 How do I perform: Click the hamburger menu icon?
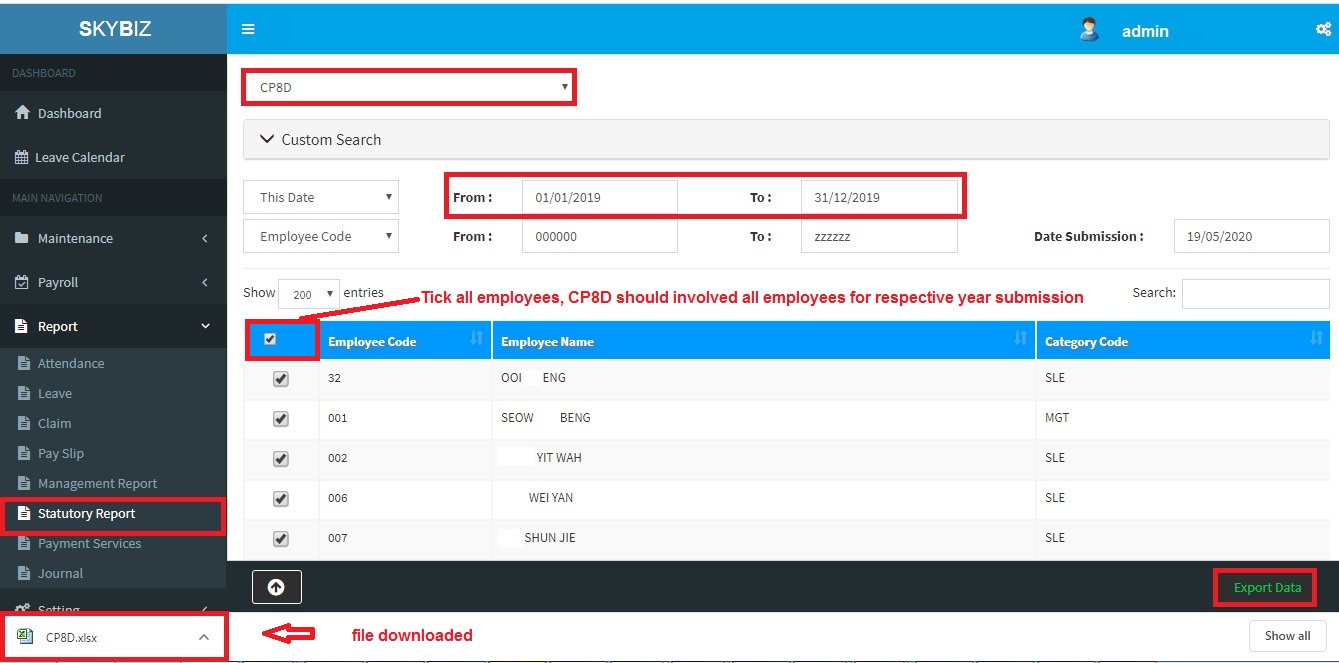click(x=248, y=30)
